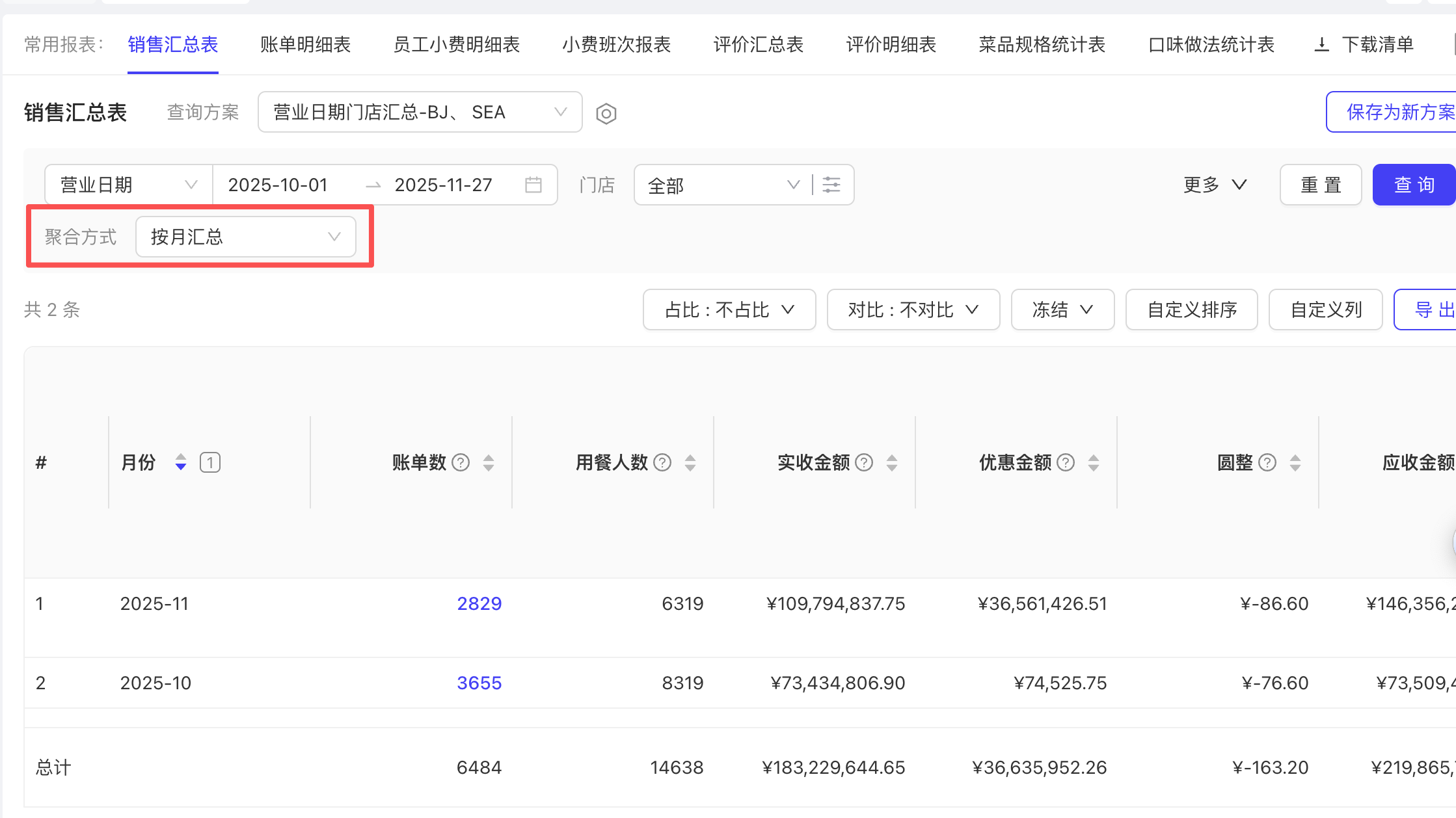The image size is (1456, 818).
Task: Toggle sort arrows on 实收金额 column
Action: coord(892,462)
